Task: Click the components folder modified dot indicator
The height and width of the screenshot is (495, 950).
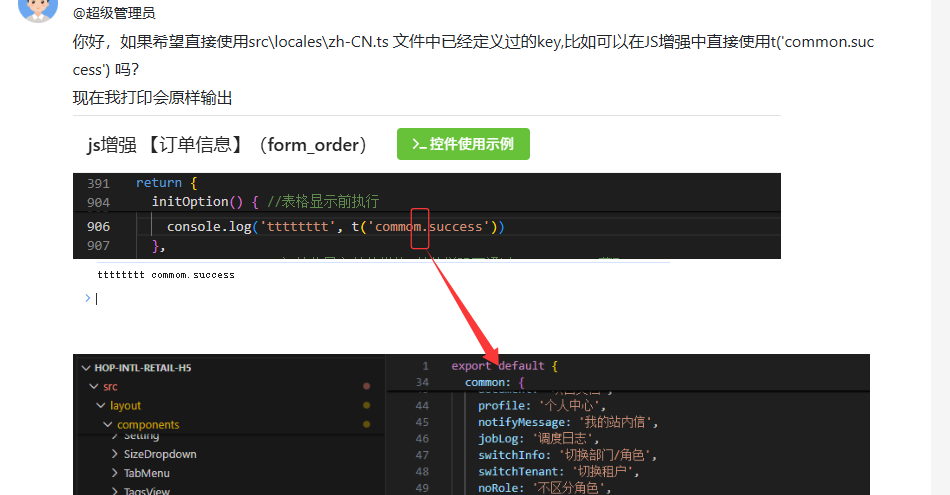Action: coord(366,425)
